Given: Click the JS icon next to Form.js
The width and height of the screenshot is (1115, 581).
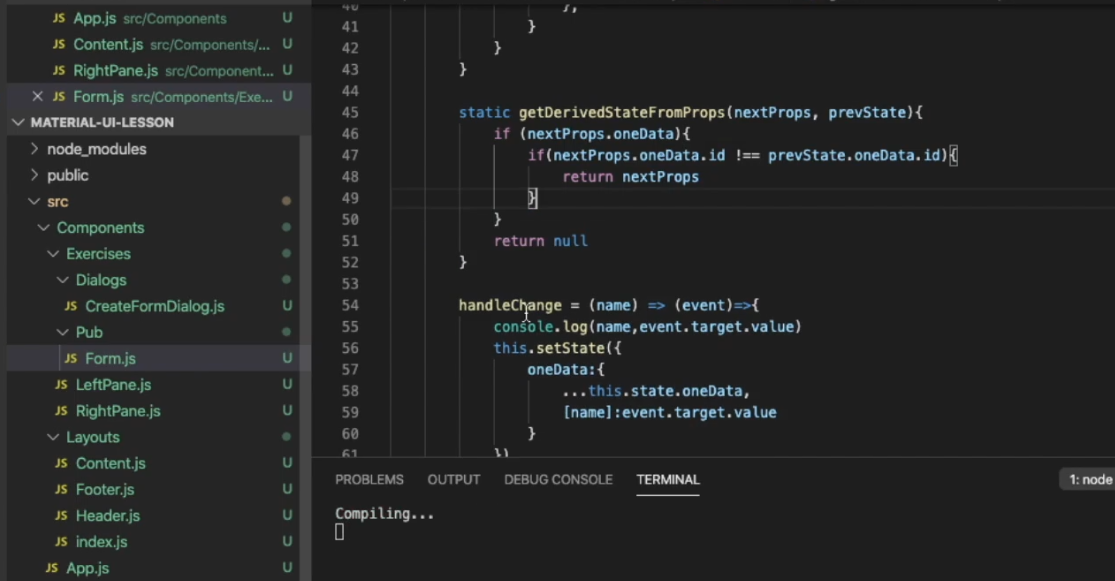Looking at the screenshot, I should click(70, 358).
